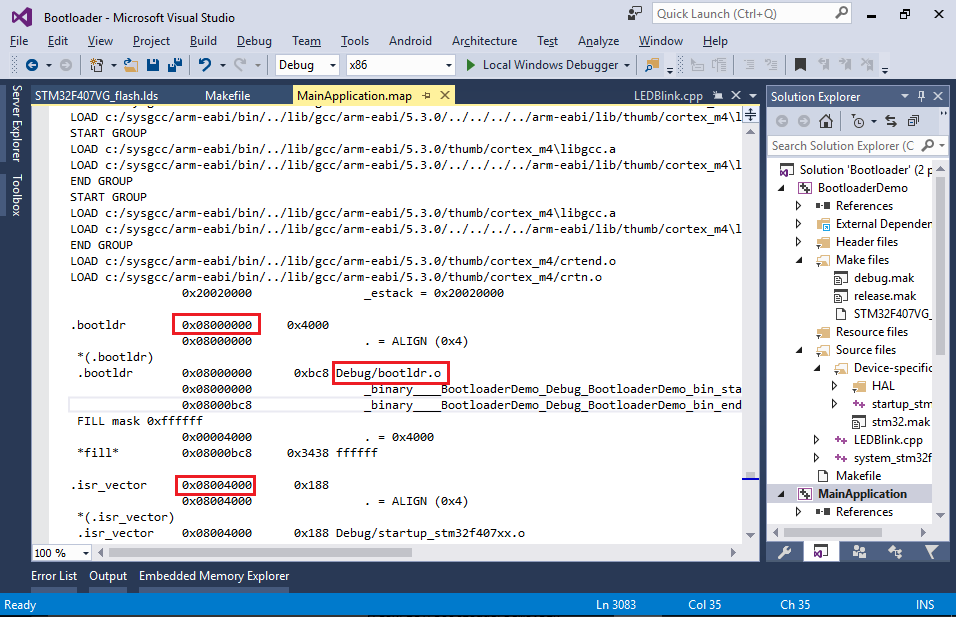Screen dimensions: 956x617
Task: Collapse the Source files folder
Action: (799, 351)
